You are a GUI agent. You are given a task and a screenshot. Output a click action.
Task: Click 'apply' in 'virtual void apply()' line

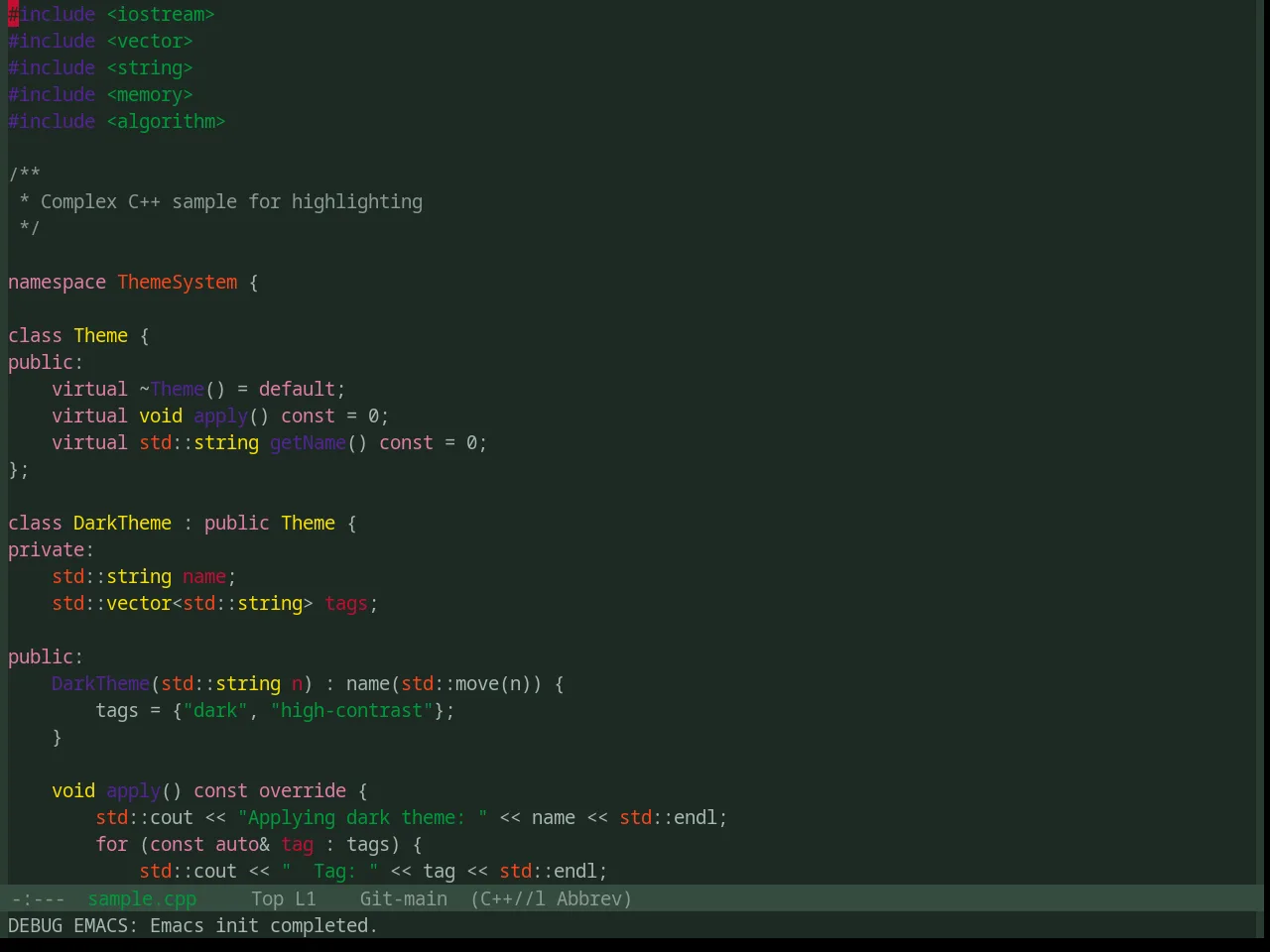click(x=220, y=416)
